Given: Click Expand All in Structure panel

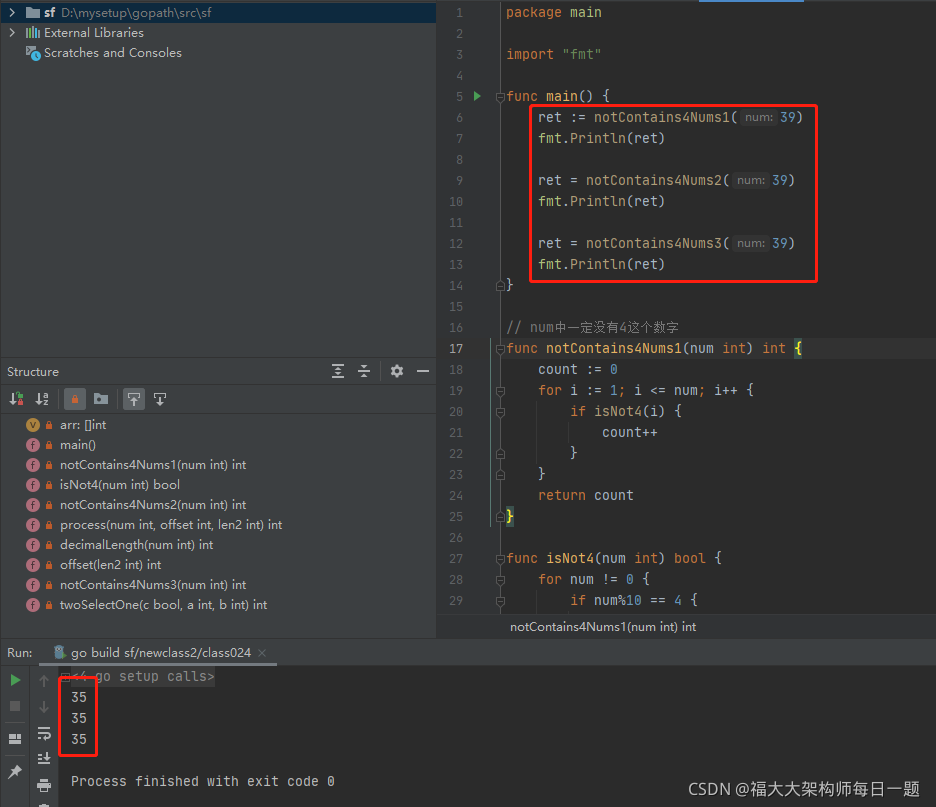Looking at the screenshot, I should pos(338,371).
